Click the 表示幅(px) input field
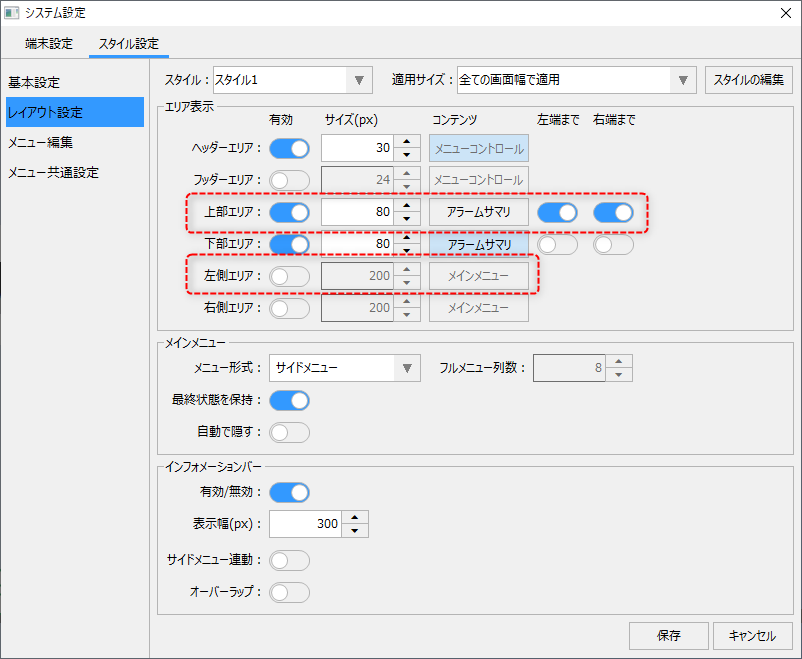The height and width of the screenshot is (659, 802). coord(304,524)
